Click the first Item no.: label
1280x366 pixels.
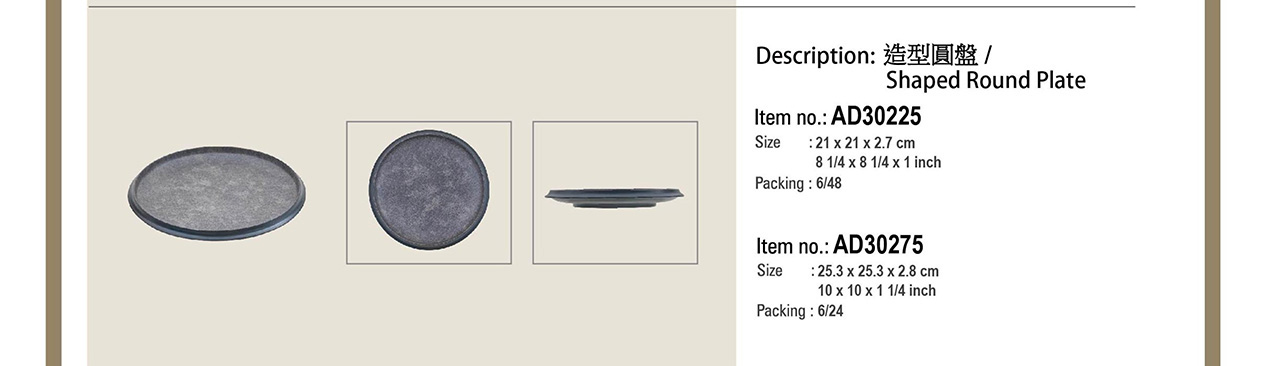click(791, 118)
